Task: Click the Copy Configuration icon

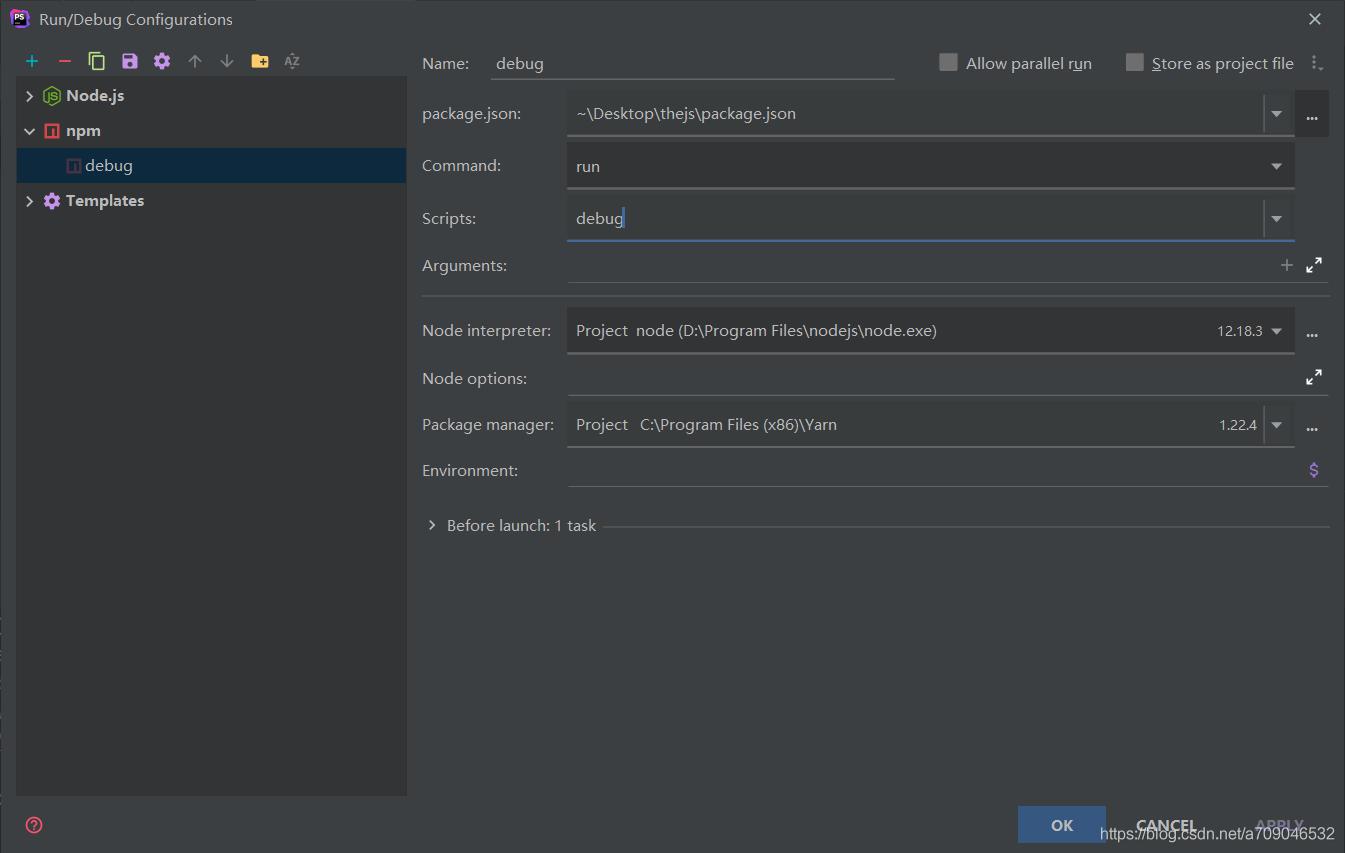Action: pos(97,61)
